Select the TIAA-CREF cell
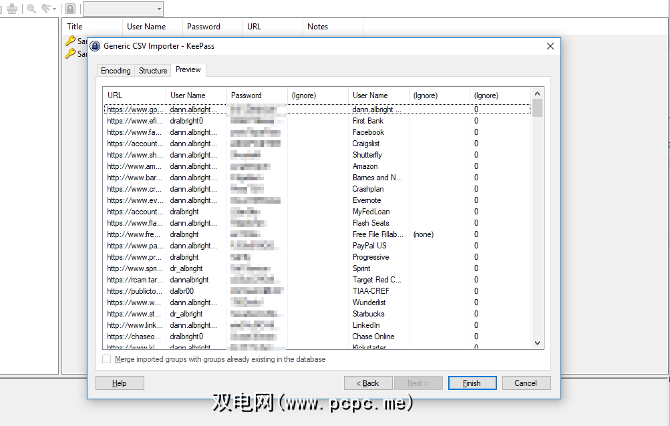Screen dimensions: 670x426 370,291
